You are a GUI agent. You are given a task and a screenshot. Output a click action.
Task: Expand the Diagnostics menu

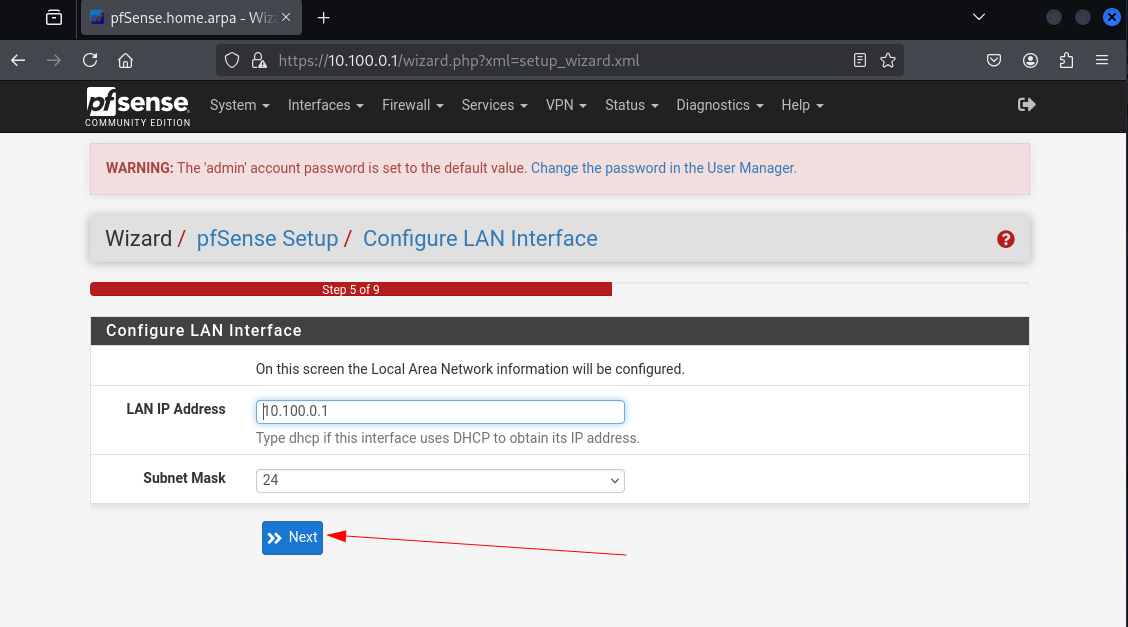click(719, 105)
